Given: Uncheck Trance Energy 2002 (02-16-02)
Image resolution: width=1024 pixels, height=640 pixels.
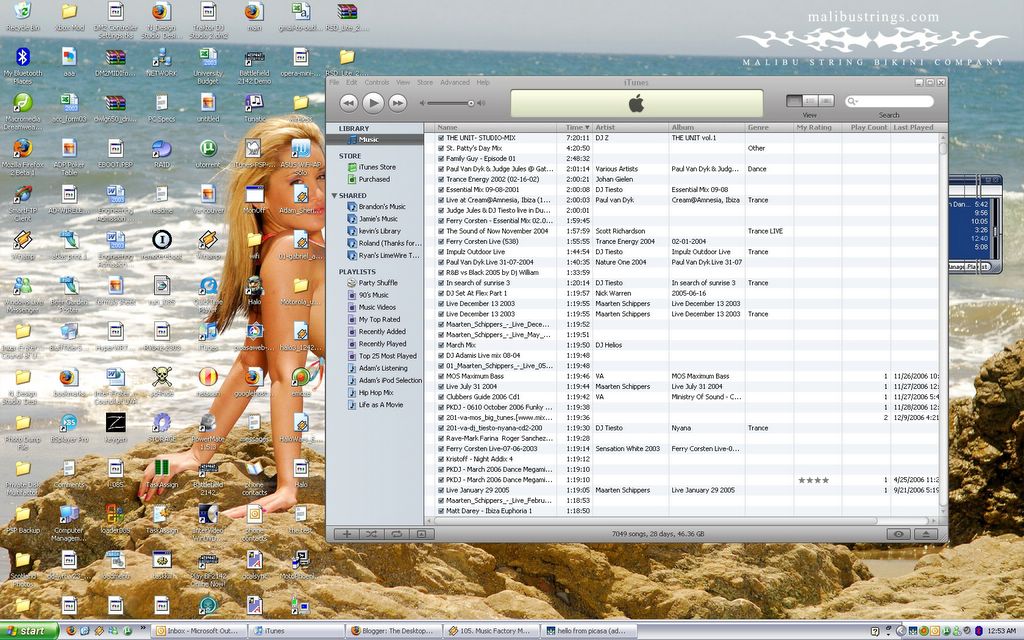Looking at the screenshot, I should 441,180.
